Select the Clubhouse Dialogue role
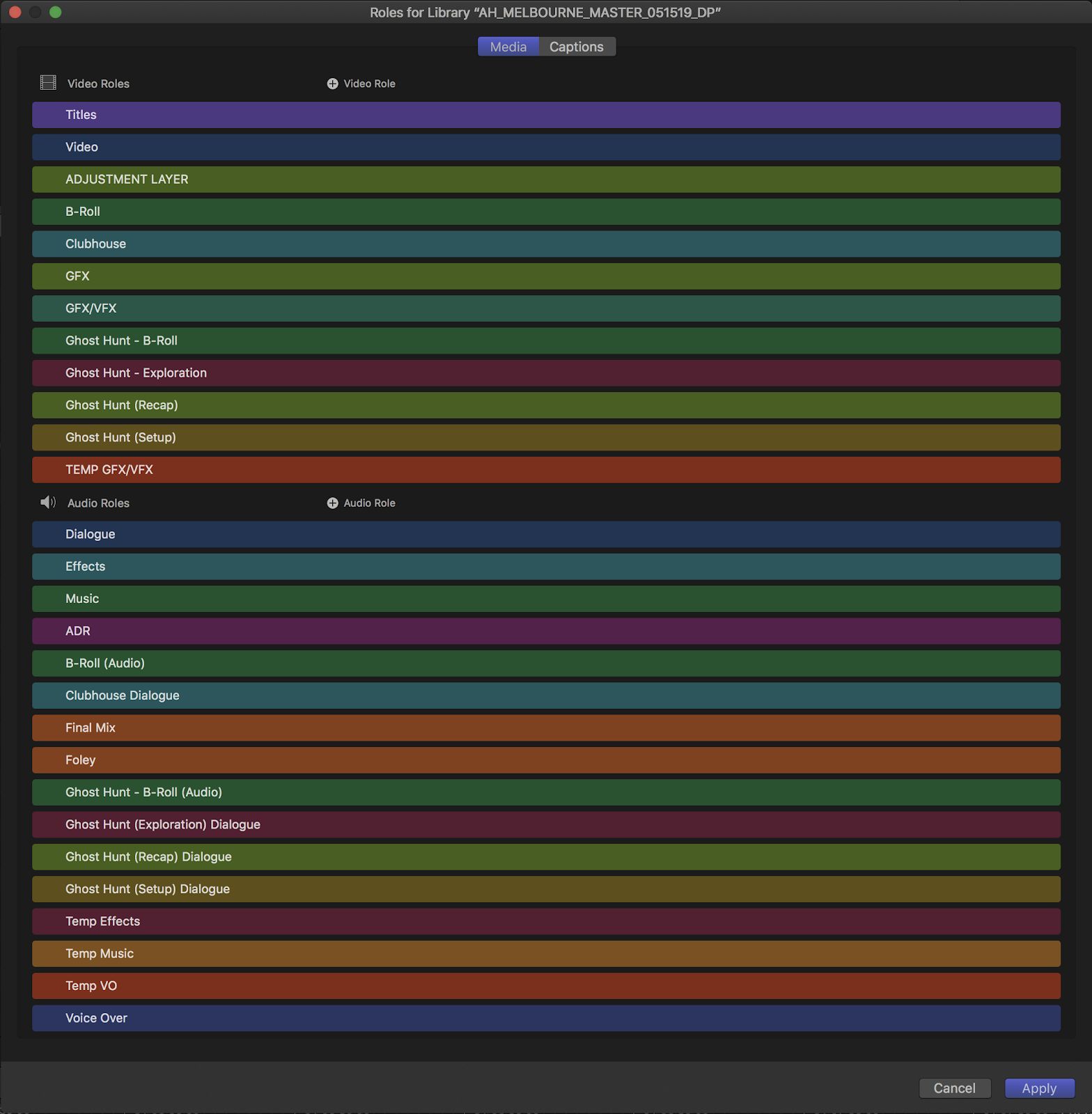Screen dimensions: 1092x1114 tap(546, 696)
